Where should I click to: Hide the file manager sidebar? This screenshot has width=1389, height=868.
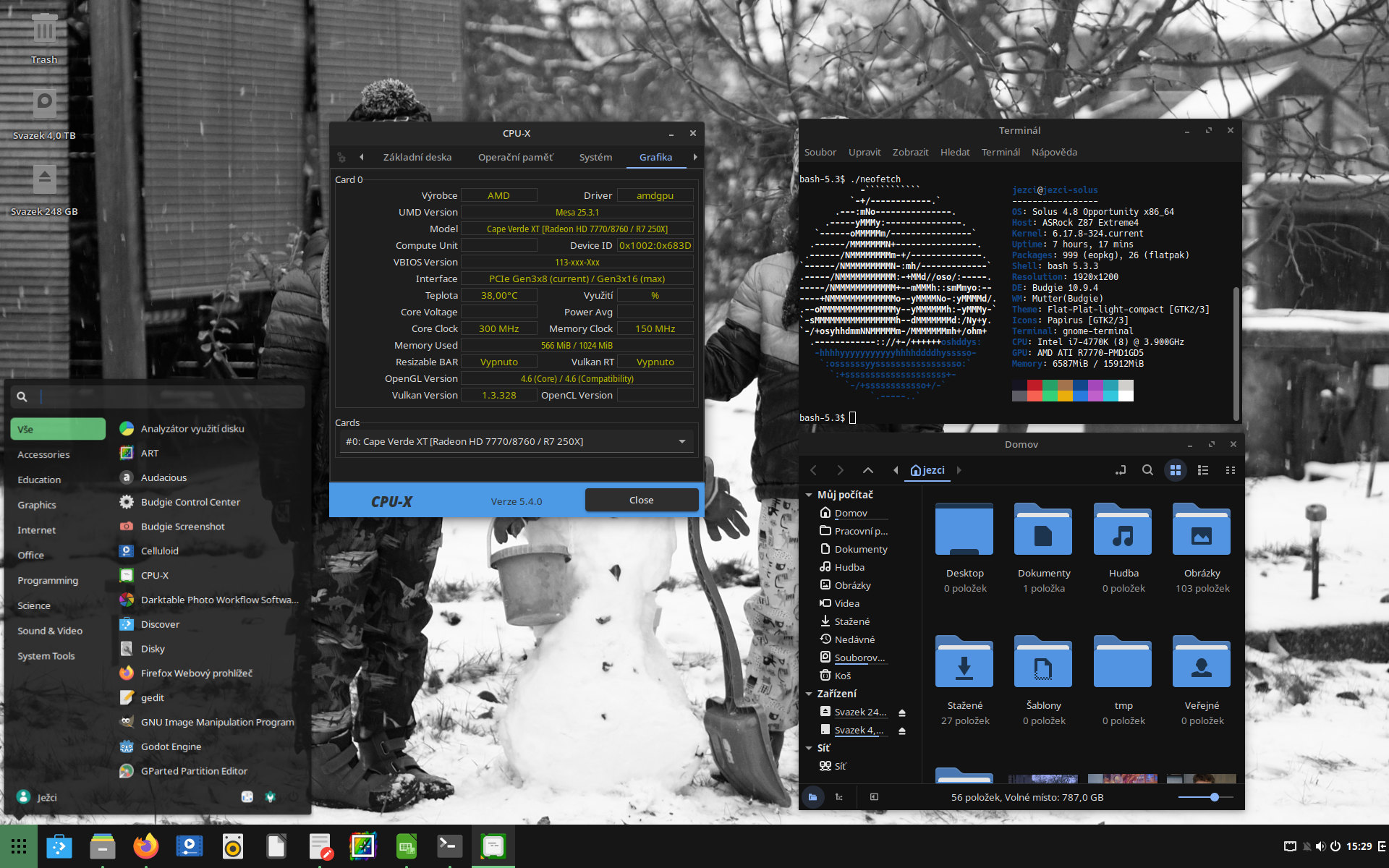pos(874,797)
